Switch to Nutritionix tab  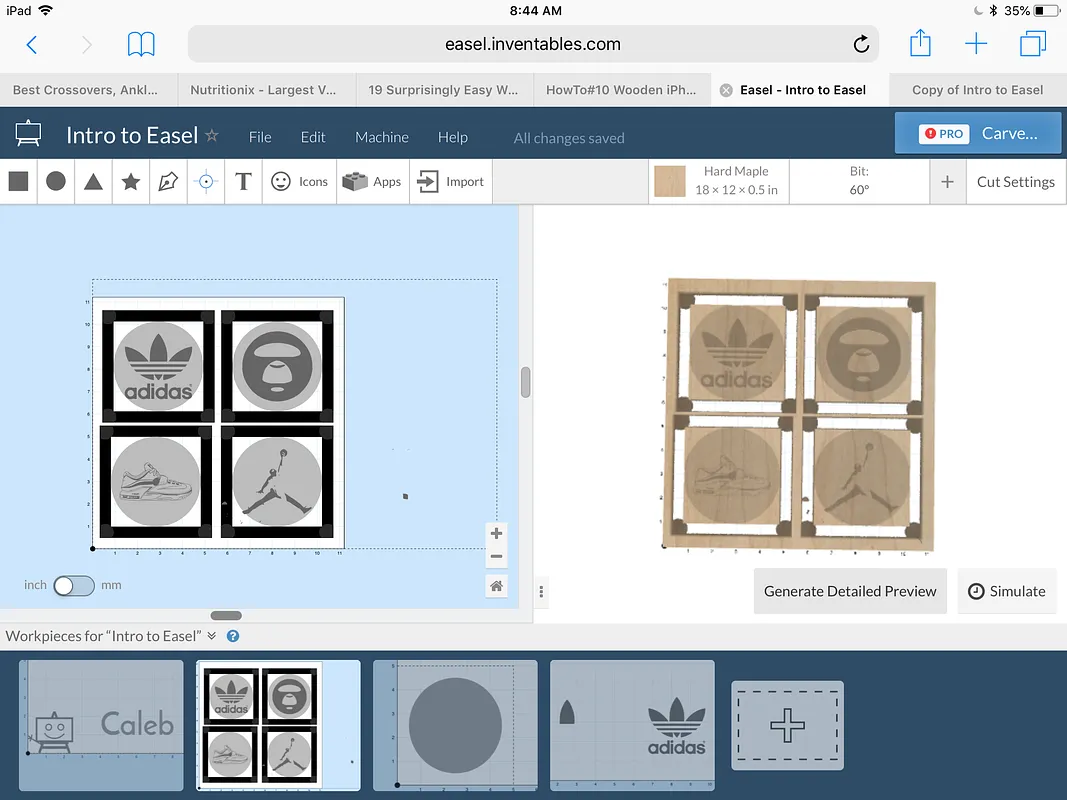tap(267, 90)
